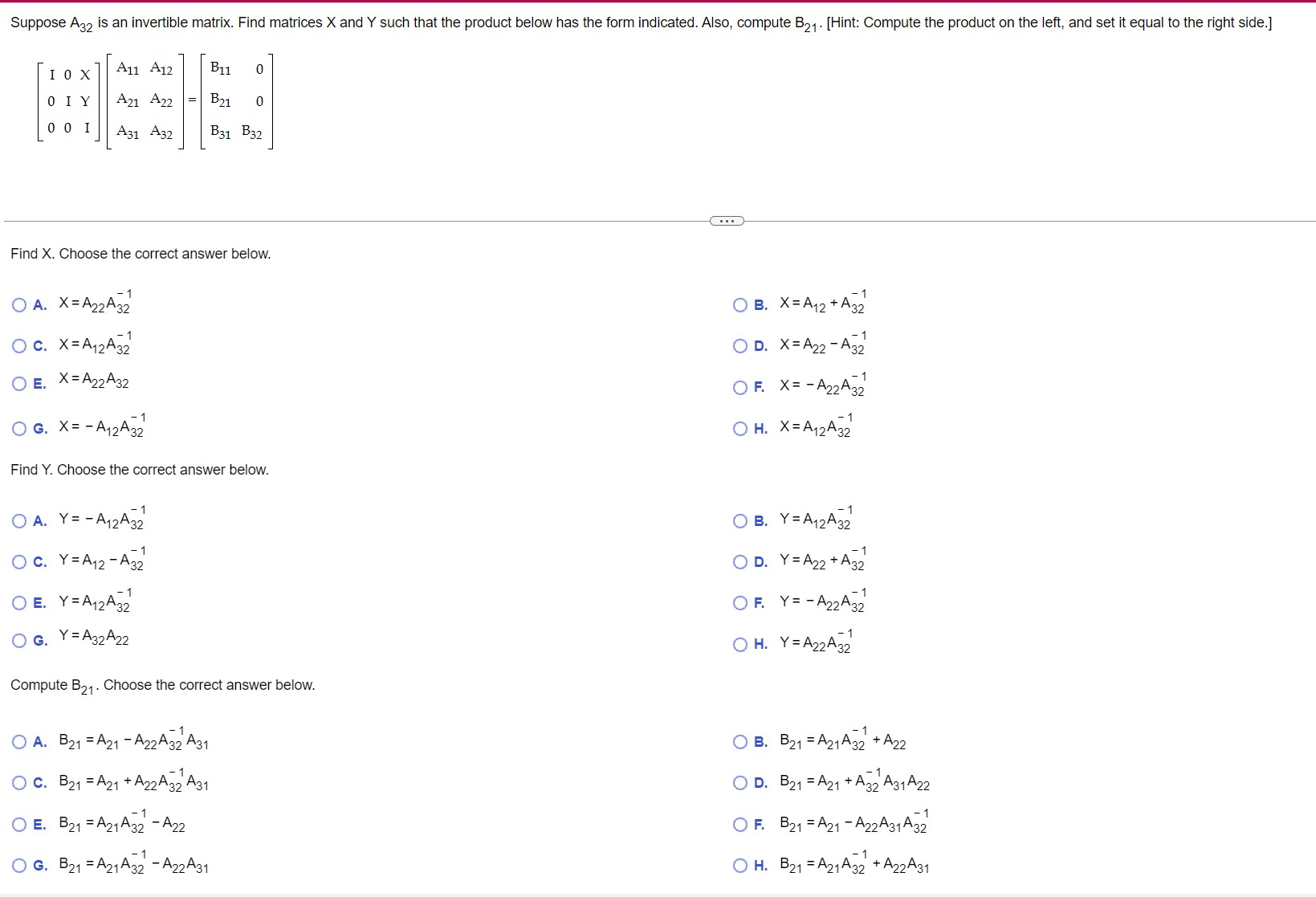Pick option E, X = A22A32
This screenshot has width=1316, height=897.
(18, 383)
